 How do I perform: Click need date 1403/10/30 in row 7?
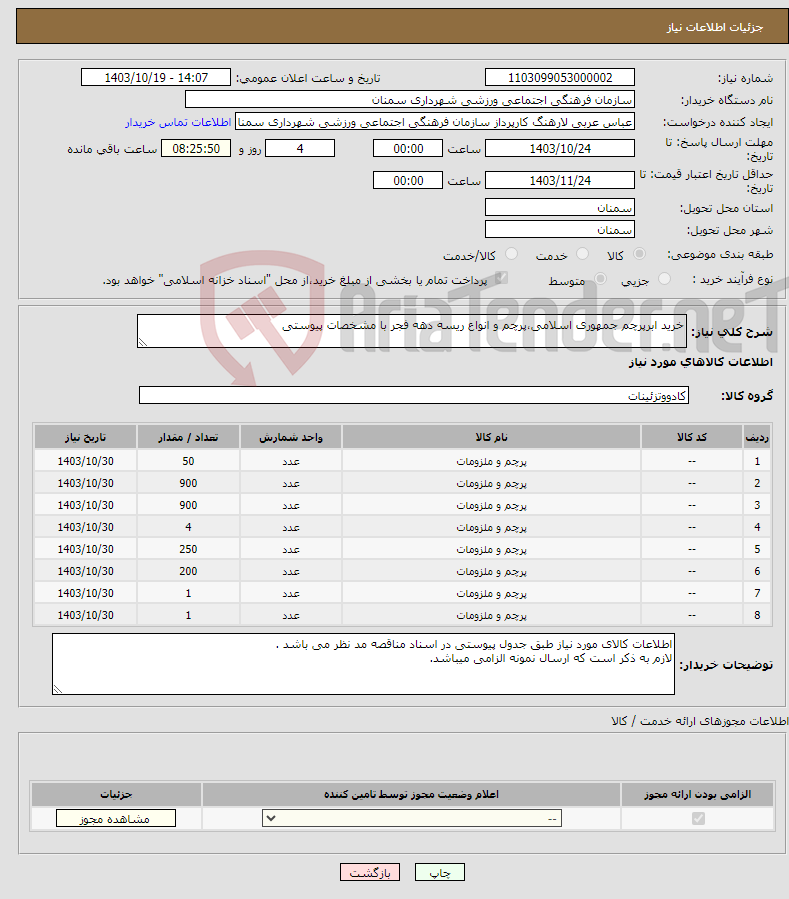pos(85,593)
